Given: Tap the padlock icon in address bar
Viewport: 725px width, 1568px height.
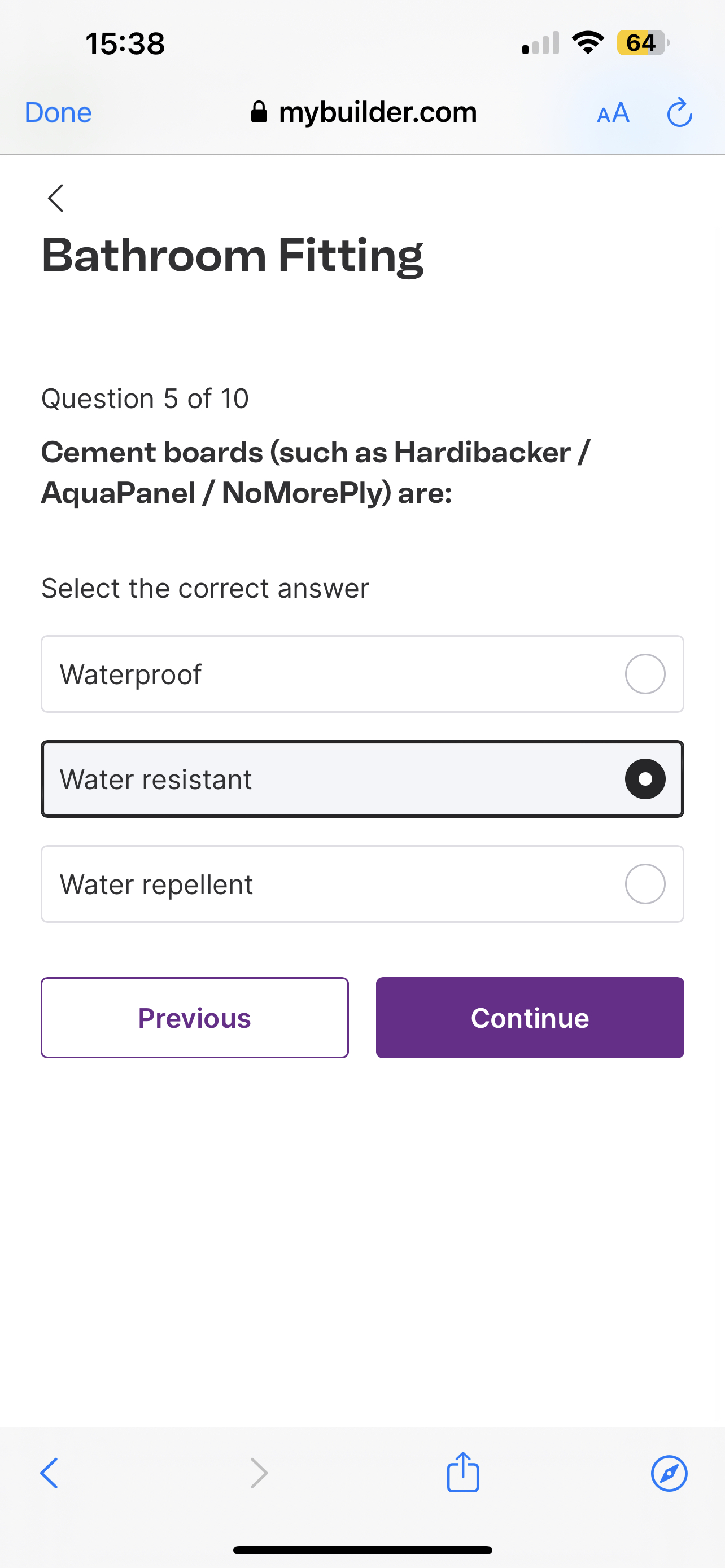Looking at the screenshot, I should point(259,112).
